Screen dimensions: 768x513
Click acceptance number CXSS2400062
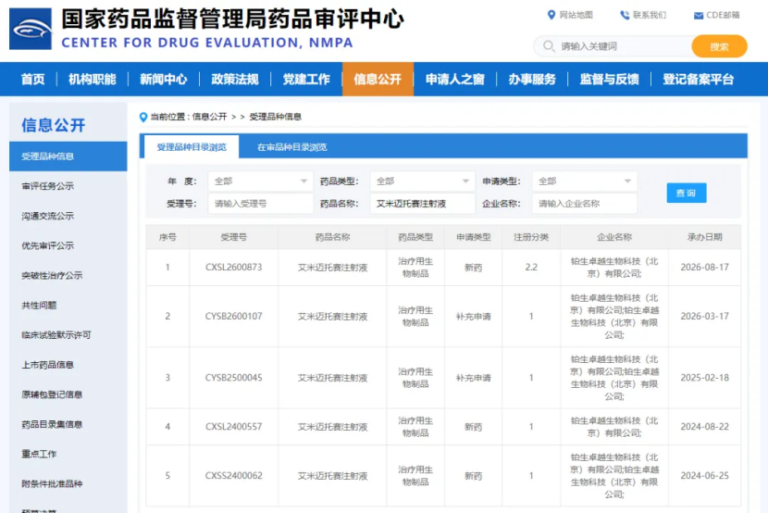click(x=234, y=476)
